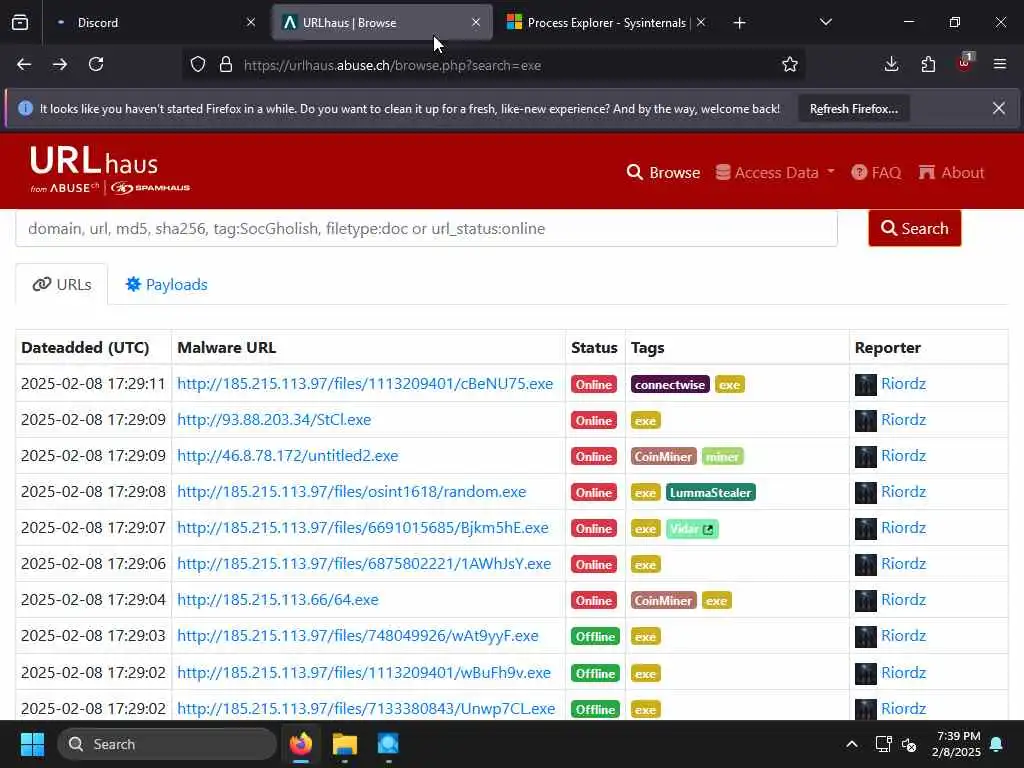Click date 2025-02-08 17:29:11 cell
Image resolution: width=1024 pixels, height=768 pixels.
pos(93,384)
